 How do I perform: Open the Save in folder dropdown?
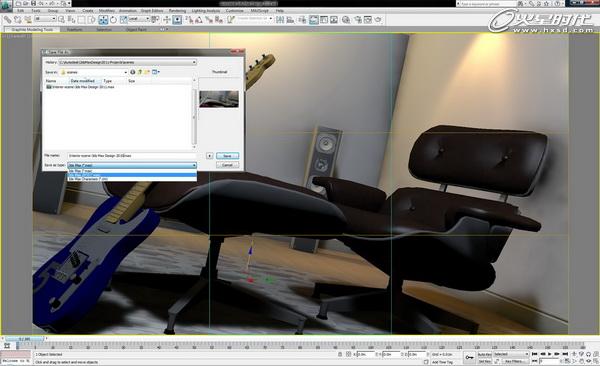coord(93,72)
